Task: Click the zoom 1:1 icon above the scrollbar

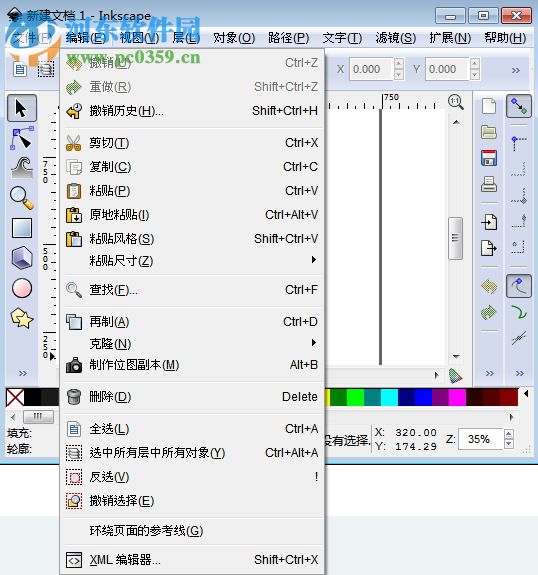Action: point(455,102)
